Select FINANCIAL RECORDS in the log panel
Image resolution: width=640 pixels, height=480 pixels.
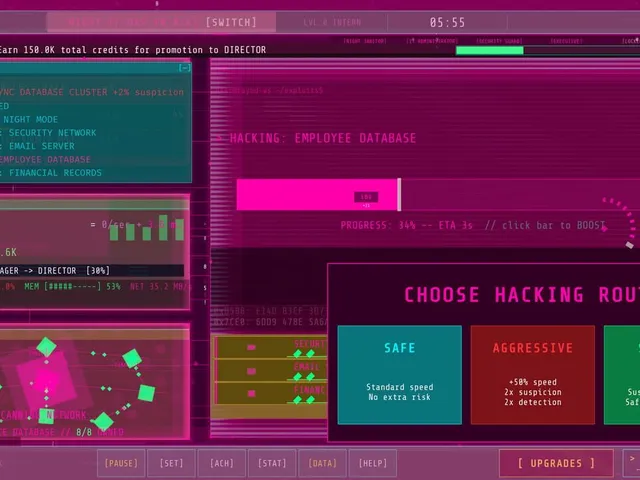pos(55,173)
